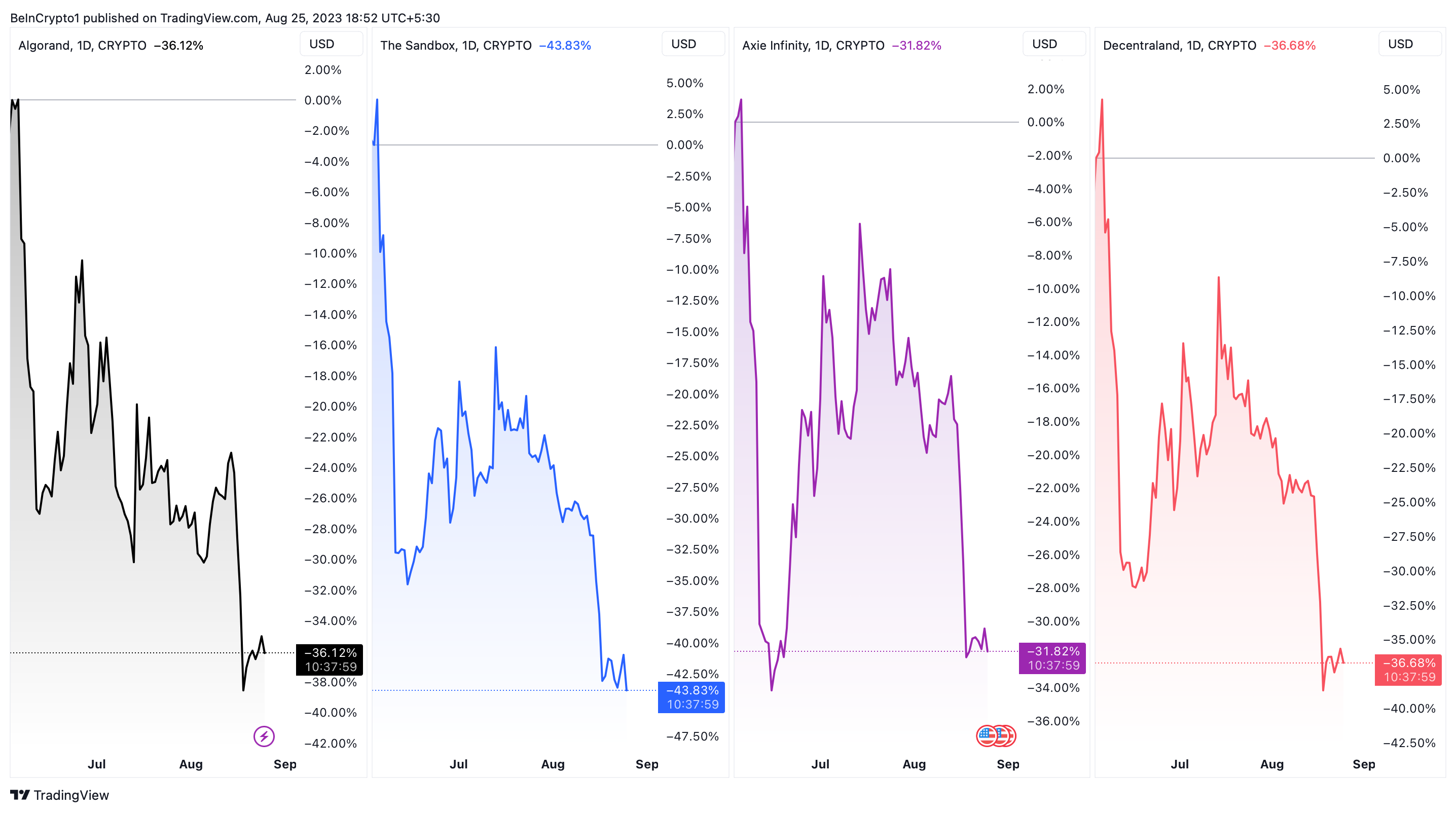Click the red −36.68% price label on Decentraland axis

(1408, 670)
